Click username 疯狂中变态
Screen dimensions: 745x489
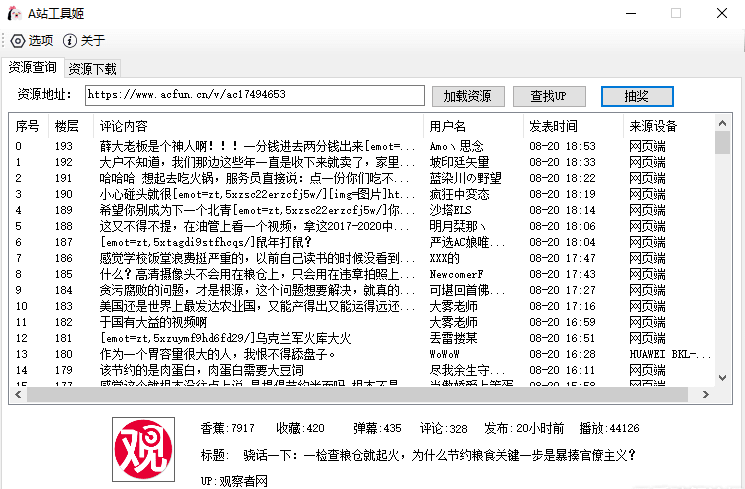click(x=459, y=194)
